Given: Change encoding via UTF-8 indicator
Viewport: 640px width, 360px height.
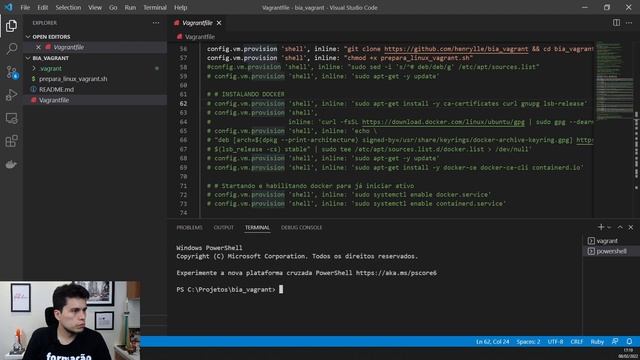Looking at the screenshot, I should click(555, 342).
